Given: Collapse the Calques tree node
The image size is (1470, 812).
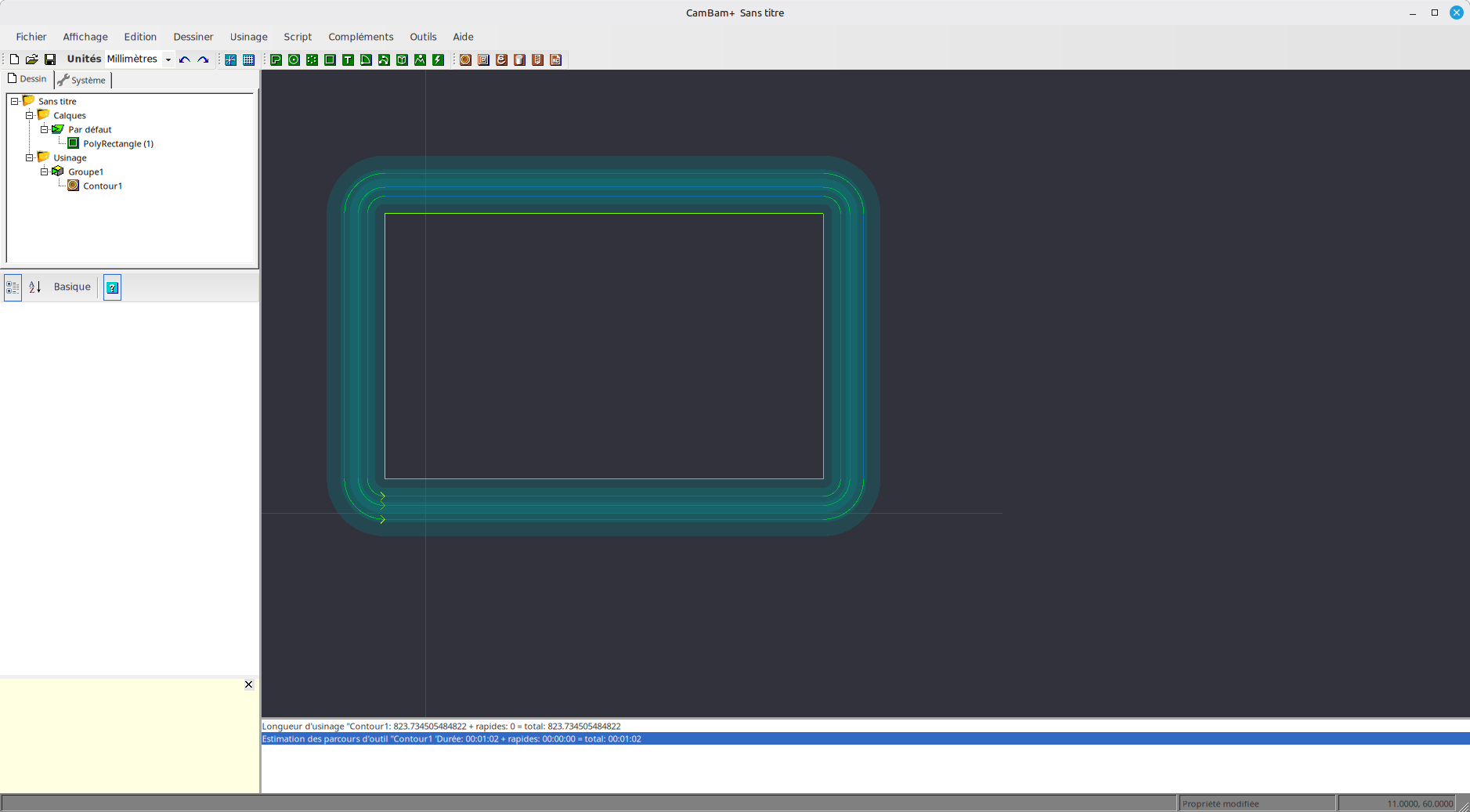Looking at the screenshot, I should [30, 115].
